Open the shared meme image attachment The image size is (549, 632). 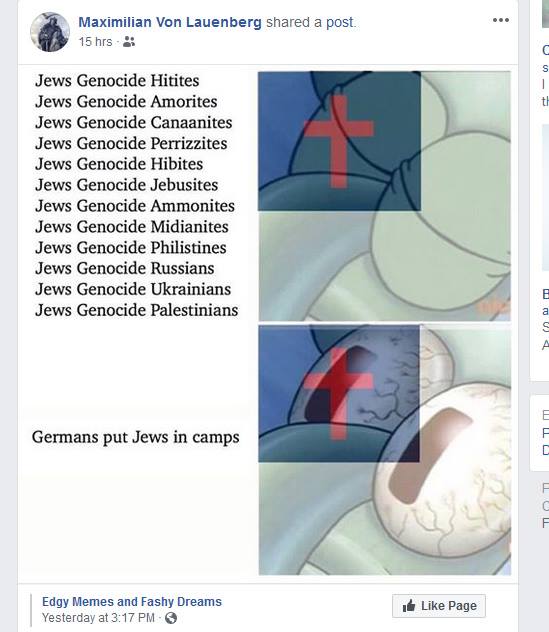[x=268, y=323]
